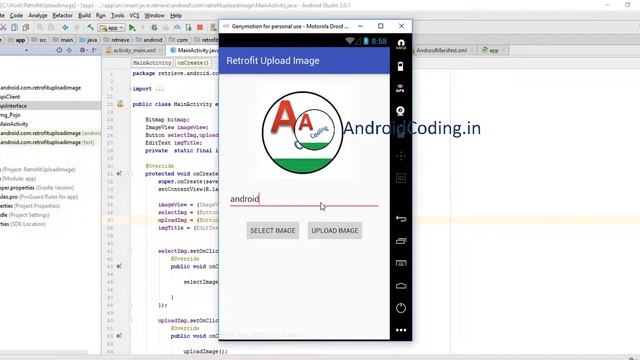The height and width of the screenshot is (360, 640).
Task: Open the Tools menu
Action: point(118,16)
